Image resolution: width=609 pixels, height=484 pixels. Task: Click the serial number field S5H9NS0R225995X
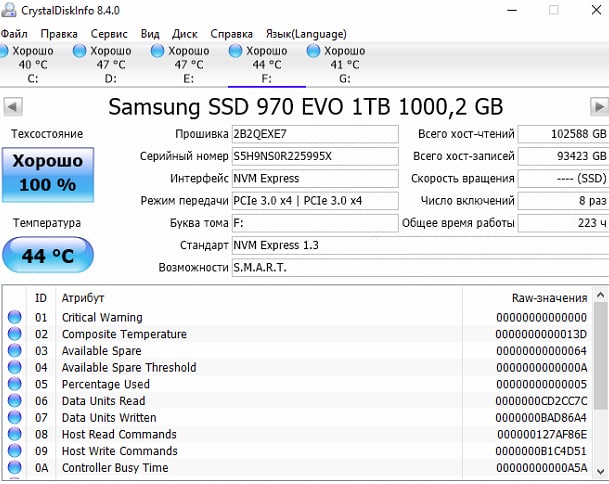(315, 156)
